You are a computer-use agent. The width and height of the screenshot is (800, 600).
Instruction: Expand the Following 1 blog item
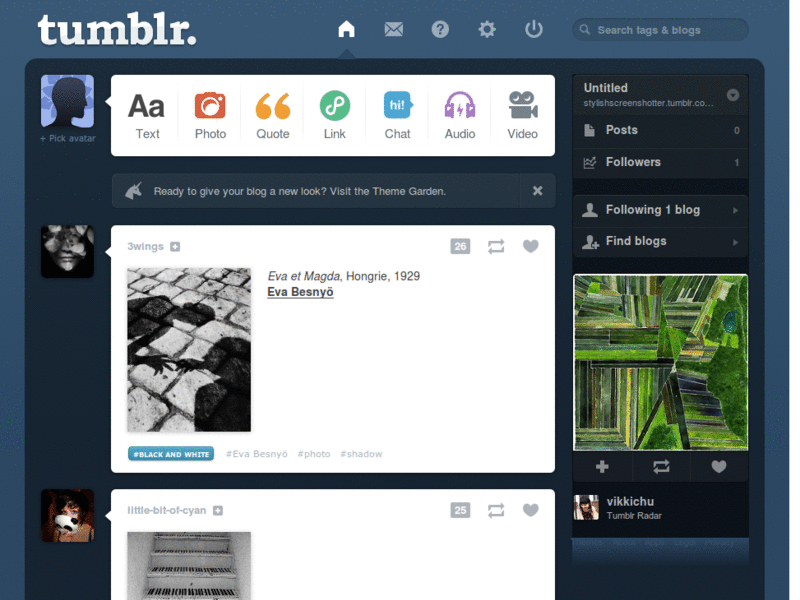point(661,210)
